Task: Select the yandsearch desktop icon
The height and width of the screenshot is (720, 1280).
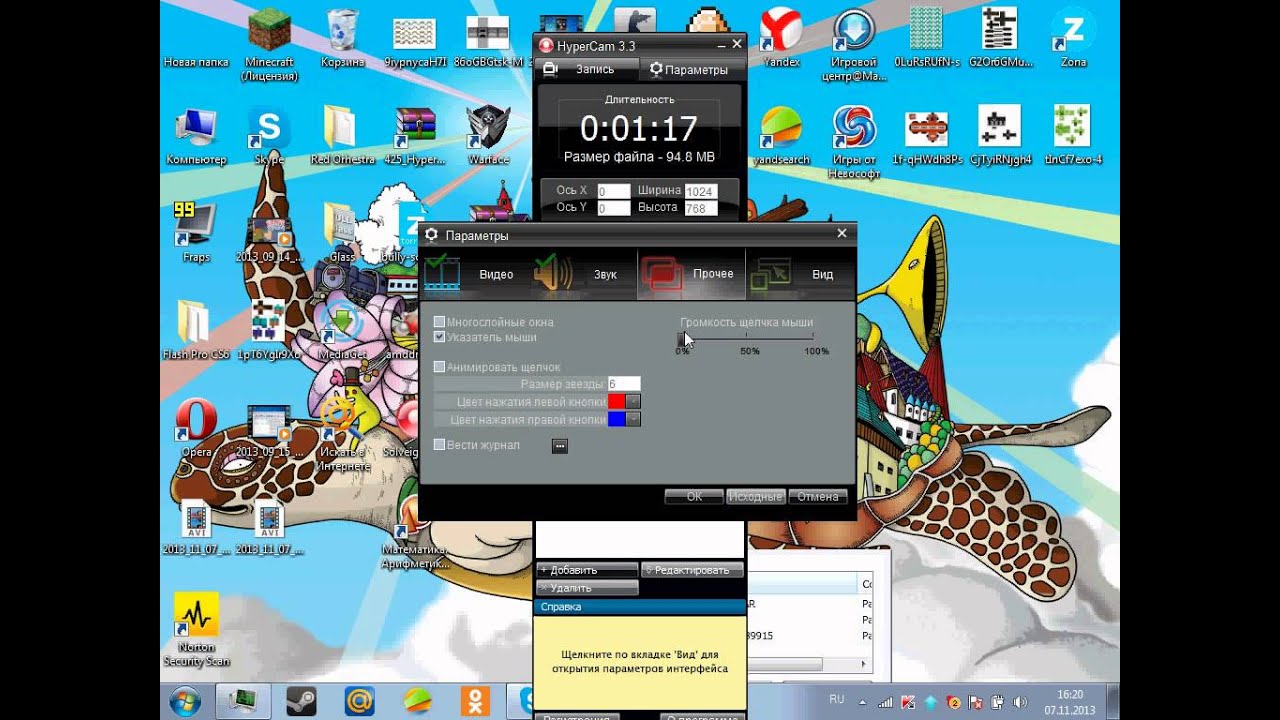Action: (x=781, y=135)
